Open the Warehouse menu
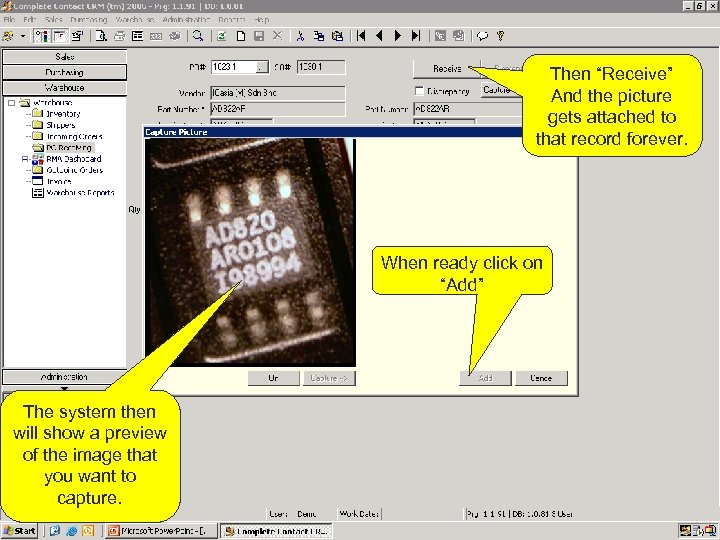720x540 pixels. click(x=135, y=20)
